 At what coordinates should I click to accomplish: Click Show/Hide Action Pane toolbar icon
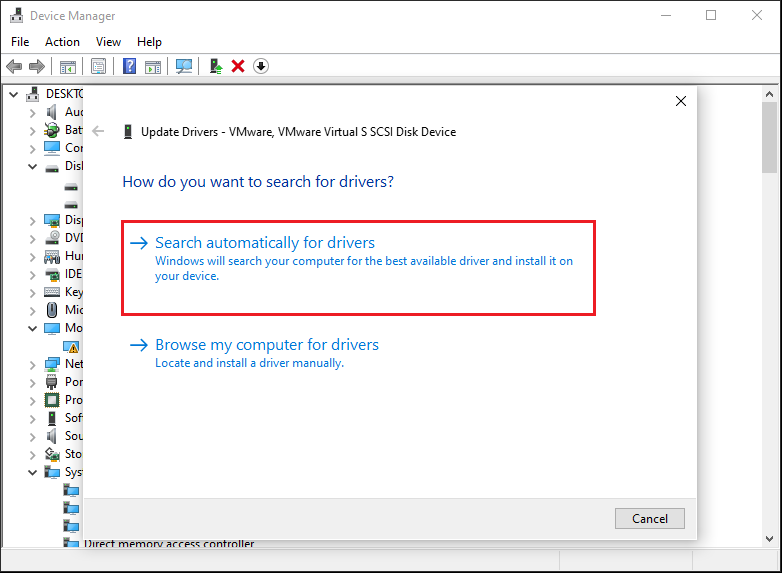(153, 66)
